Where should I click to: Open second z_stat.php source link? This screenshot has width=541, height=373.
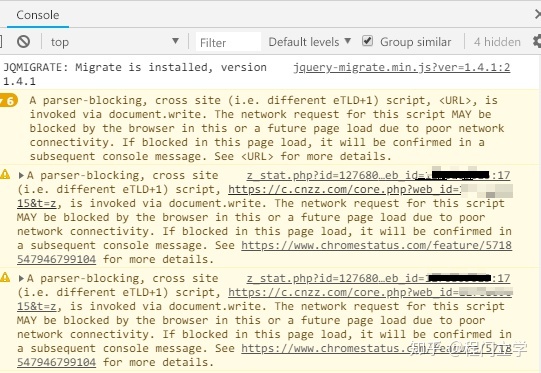tap(378, 278)
